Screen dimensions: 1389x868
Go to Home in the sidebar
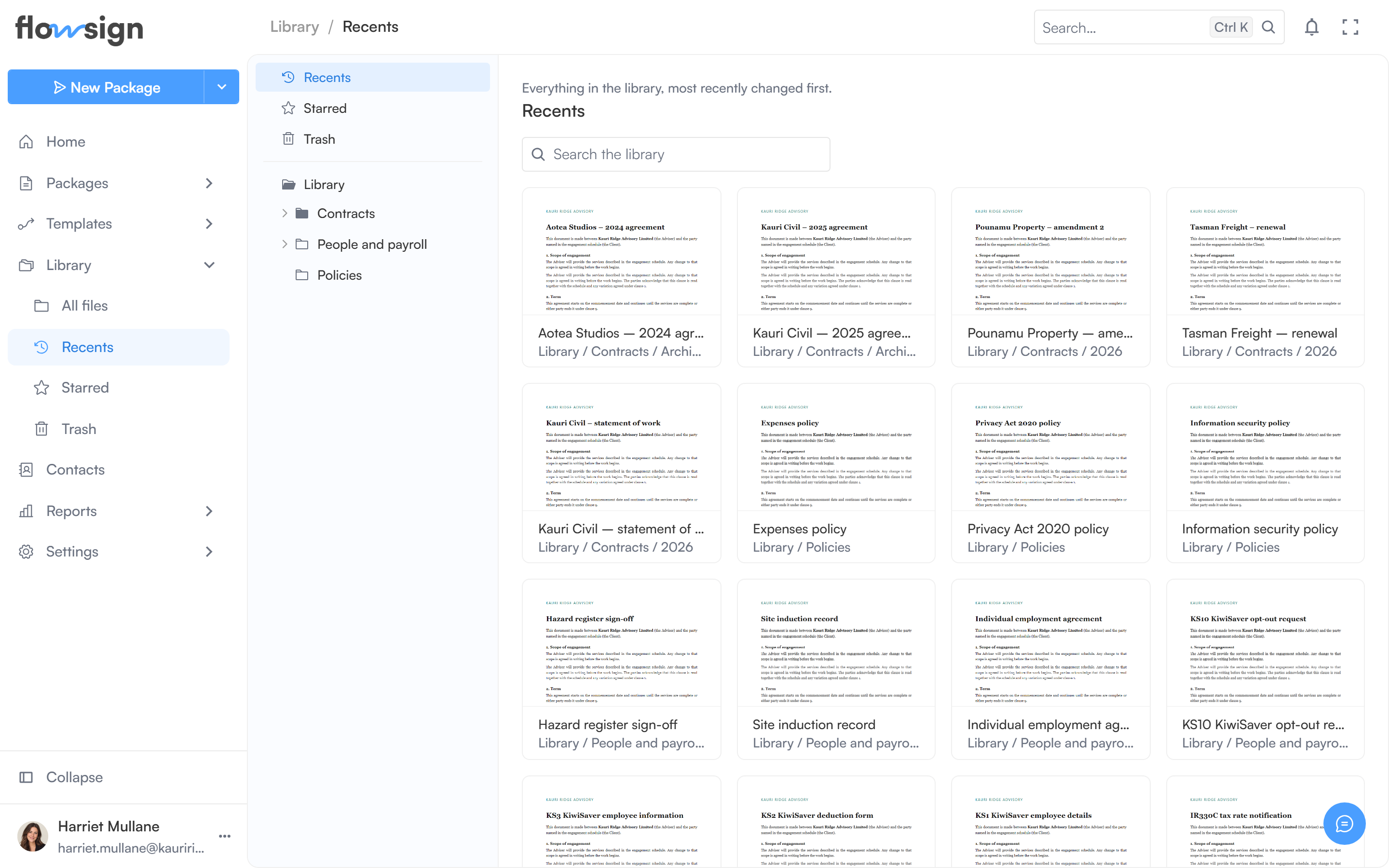[118, 142]
